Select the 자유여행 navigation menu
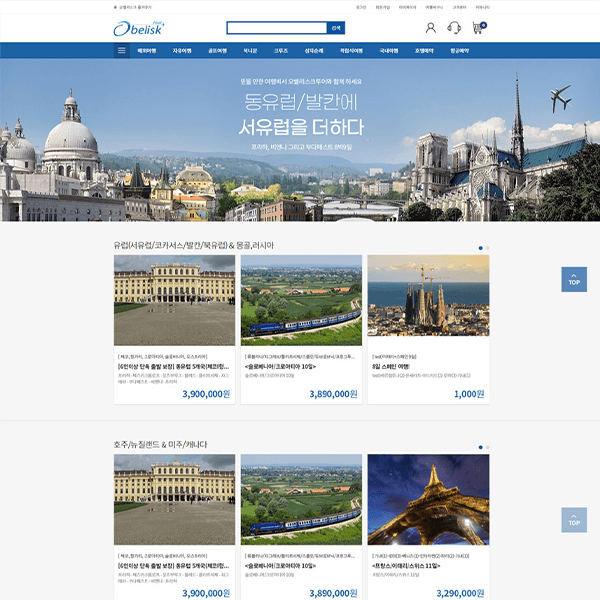 182,51
